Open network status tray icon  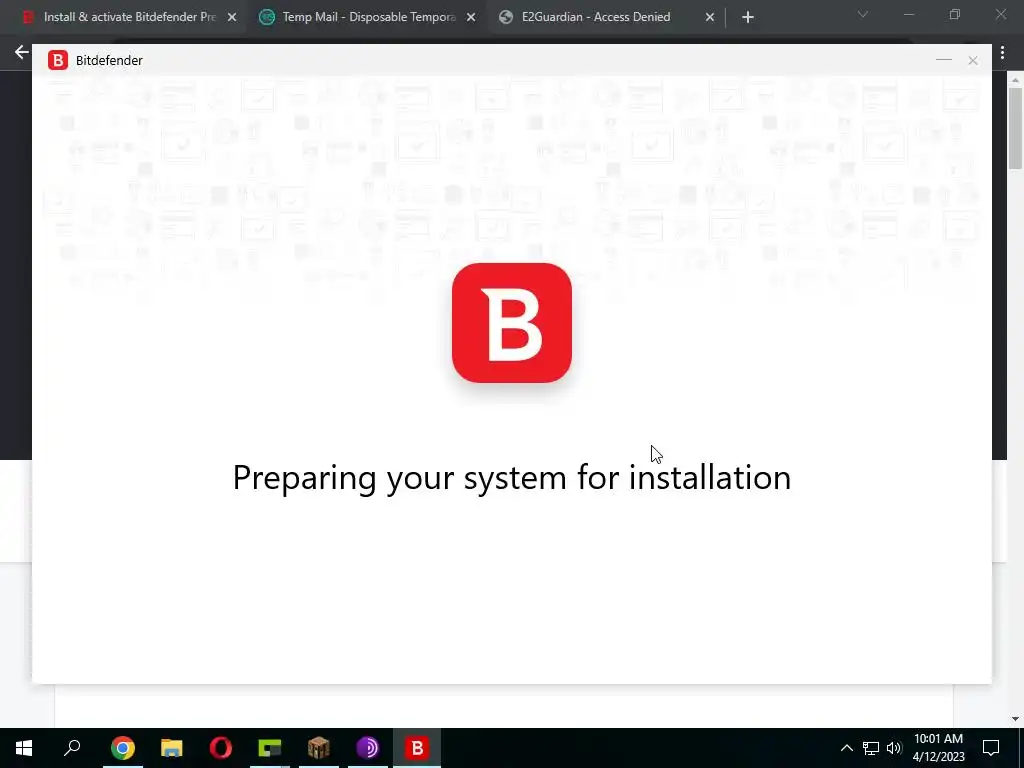pyautogui.click(x=871, y=748)
